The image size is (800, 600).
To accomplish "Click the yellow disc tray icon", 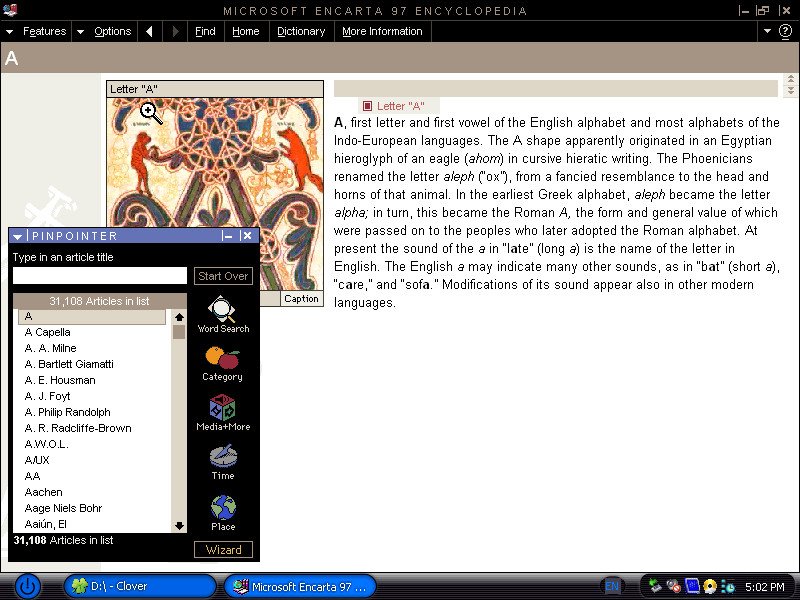I will pyautogui.click(x=710, y=586).
